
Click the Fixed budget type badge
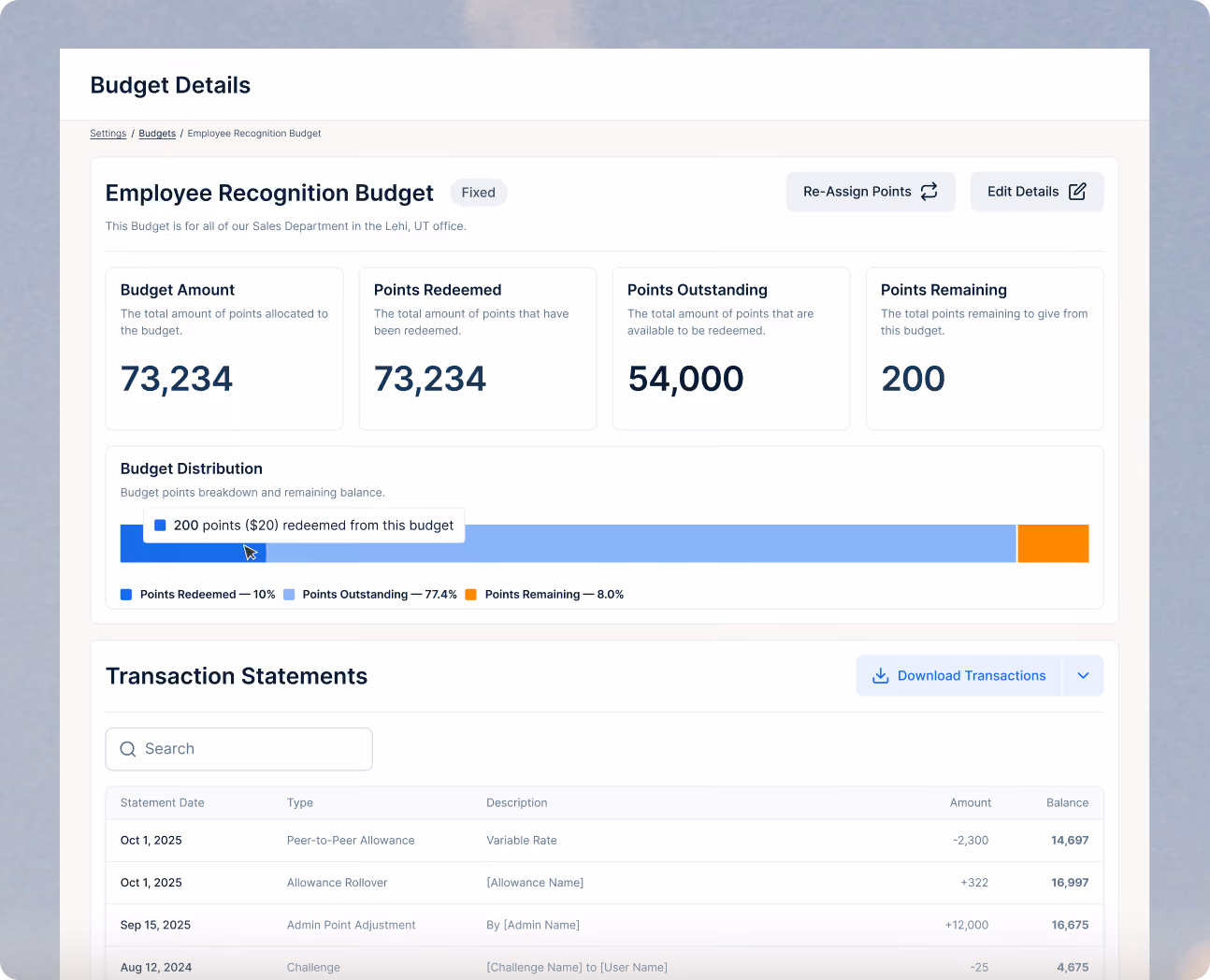tap(479, 193)
